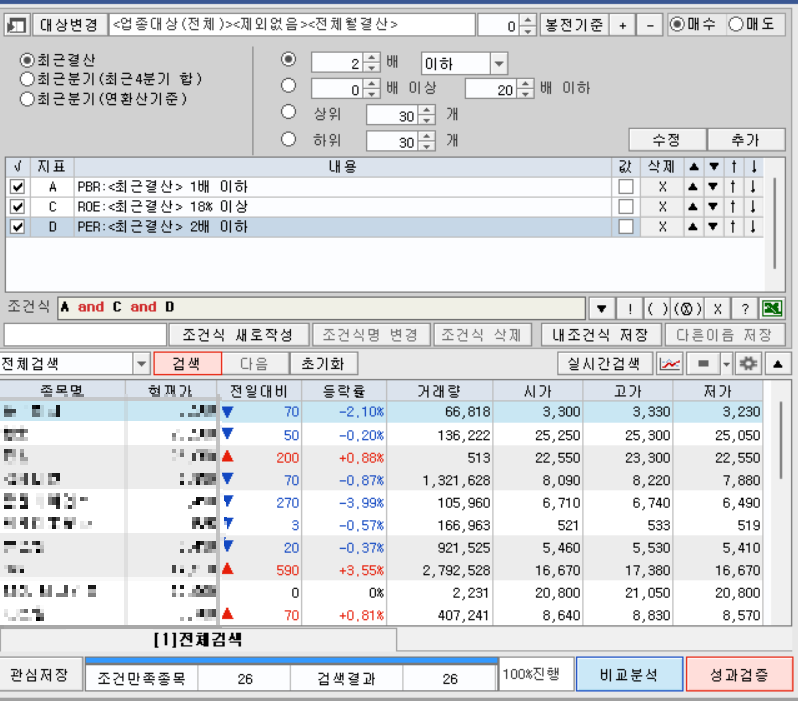Image resolution: width=798 pixels, height=701 pixels.
Task: Click the horizontal bar display mode icon
Action: coord(703,363)
